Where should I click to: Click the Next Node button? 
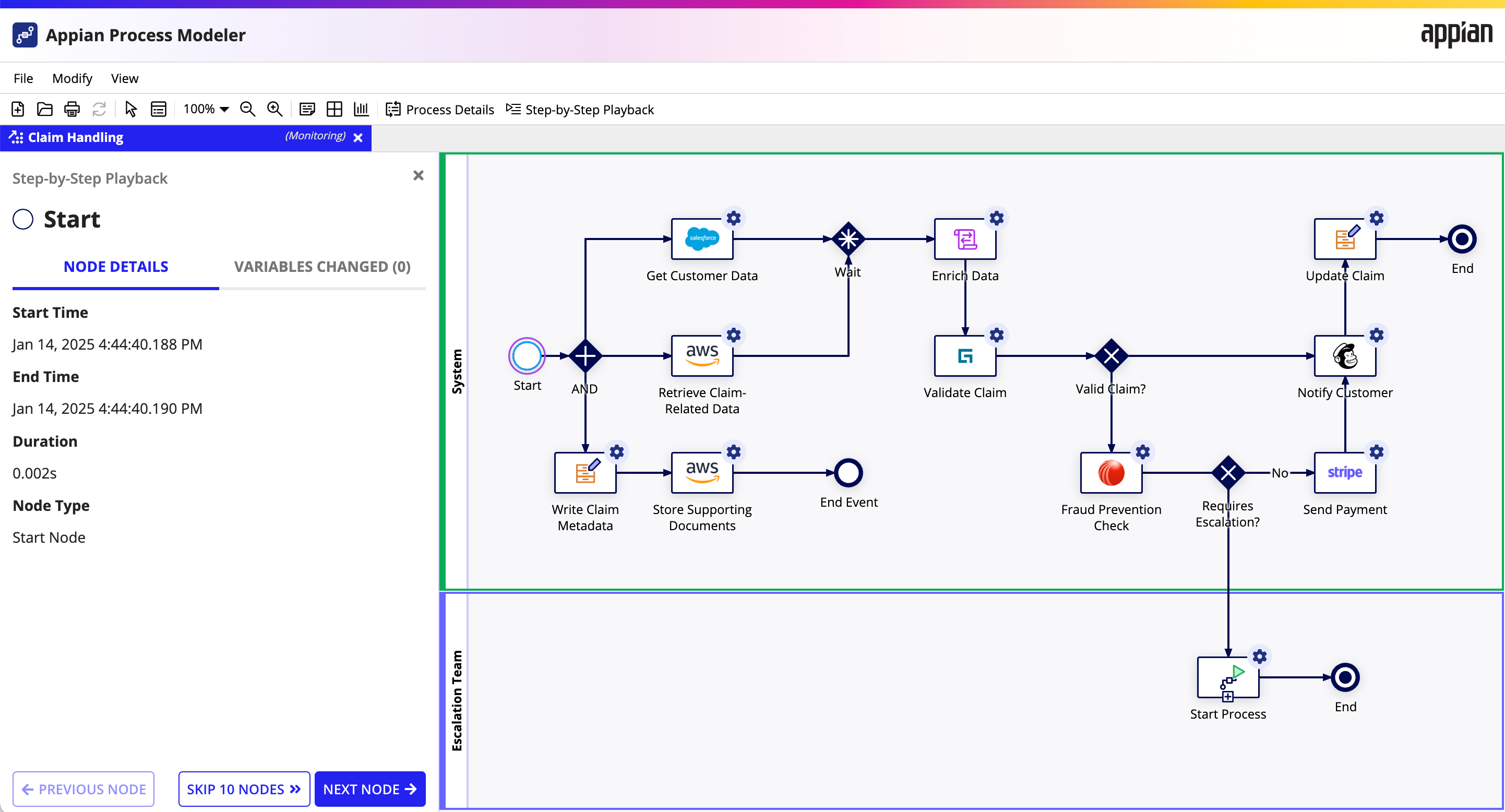[371, 789]
